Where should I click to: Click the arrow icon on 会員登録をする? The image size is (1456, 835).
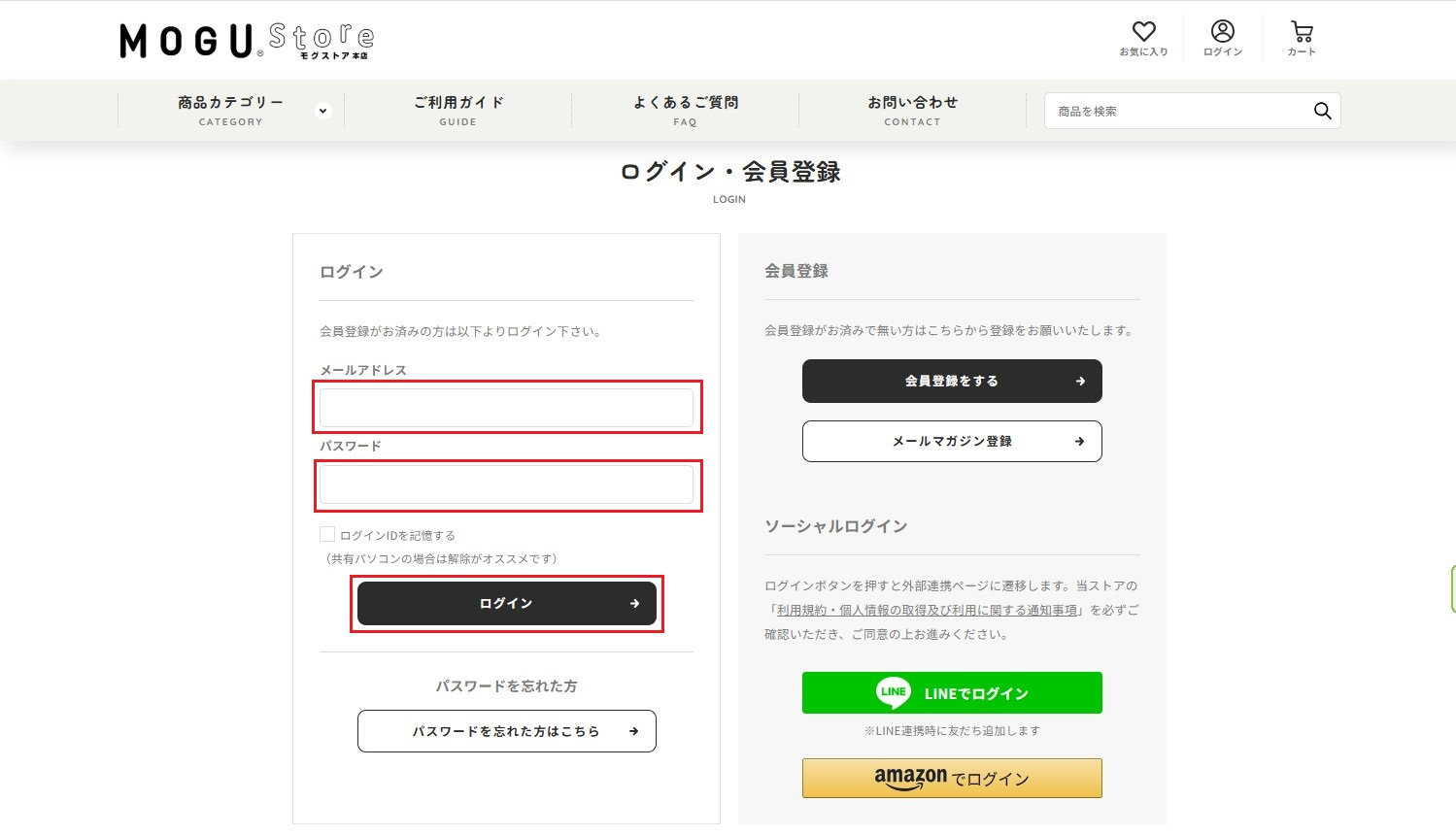click(1080, 381)
